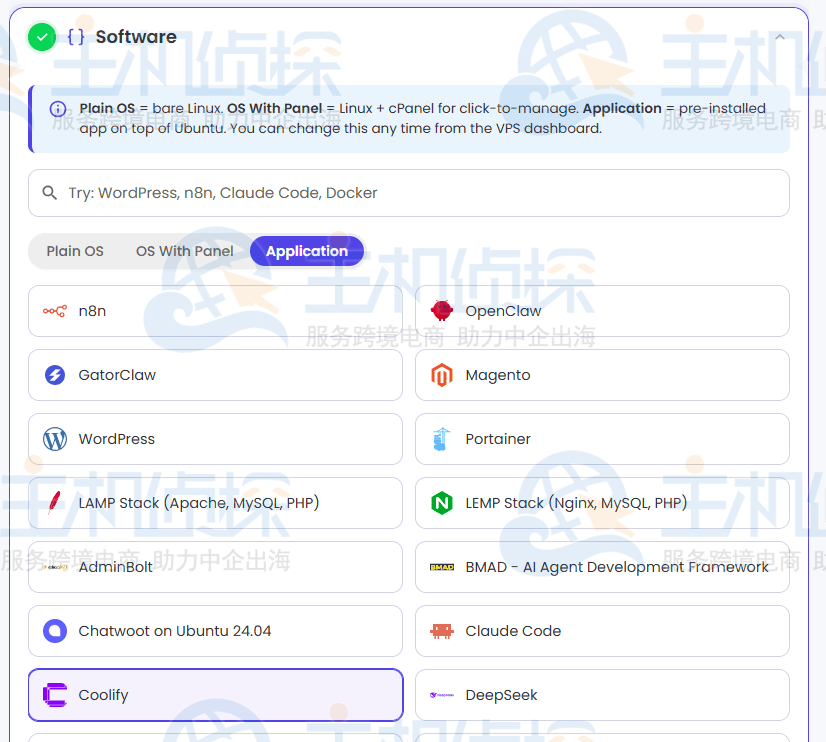
Task: Click the Portainer crane icon
Action: 441,439
